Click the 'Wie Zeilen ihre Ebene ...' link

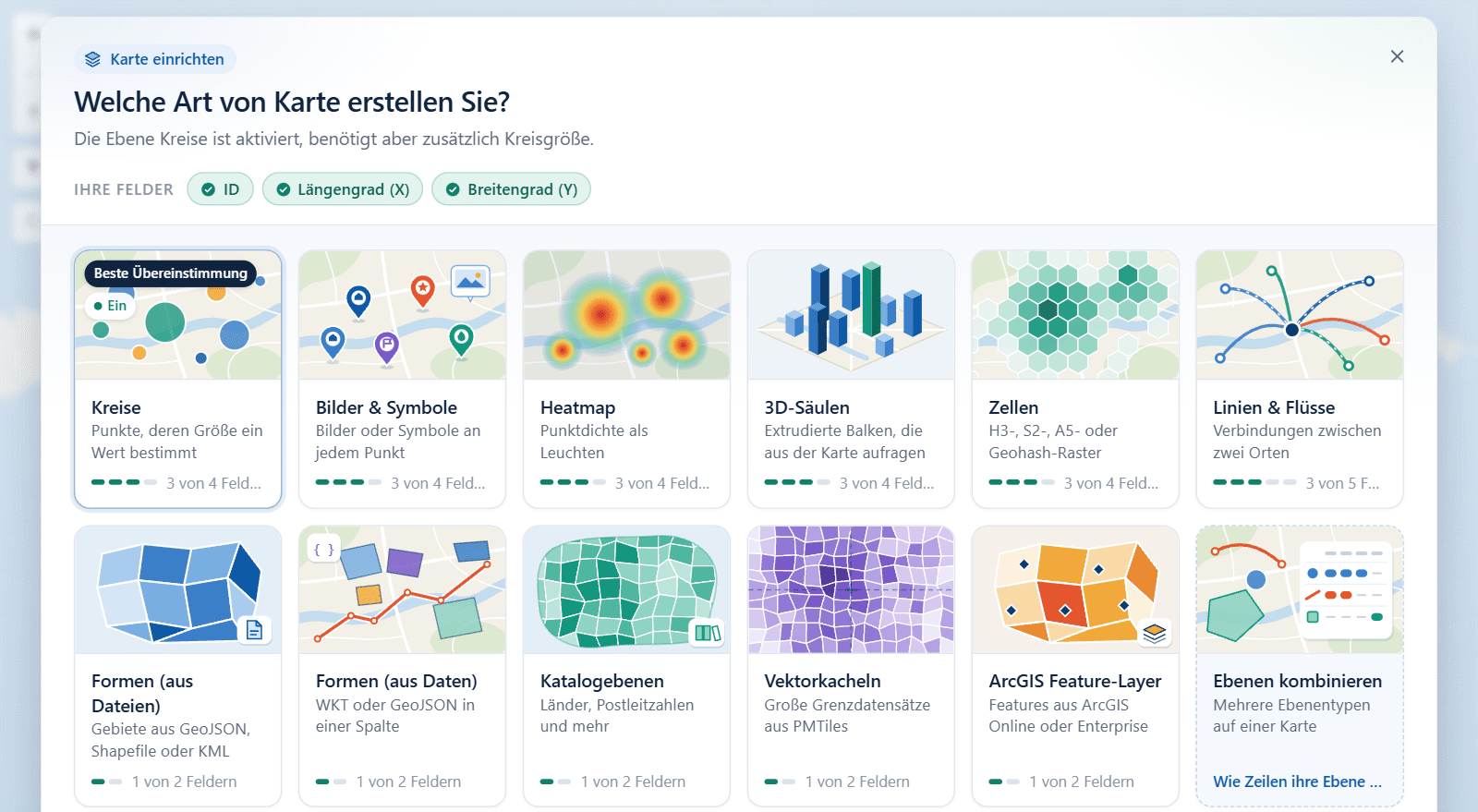[1297, 782]
